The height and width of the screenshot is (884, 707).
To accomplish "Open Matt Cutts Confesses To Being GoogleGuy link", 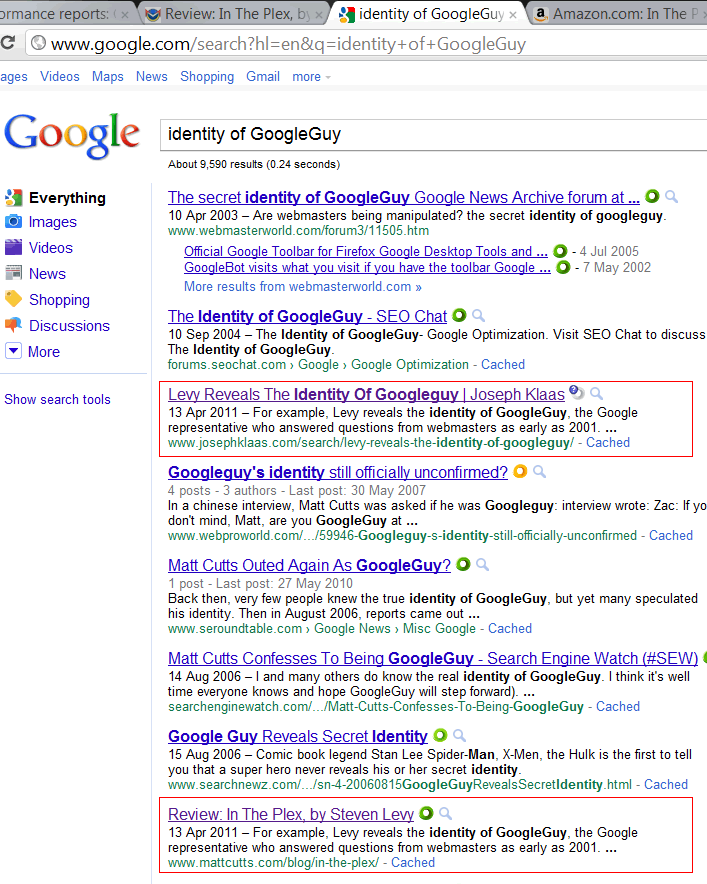I will [x=433, y=658].
